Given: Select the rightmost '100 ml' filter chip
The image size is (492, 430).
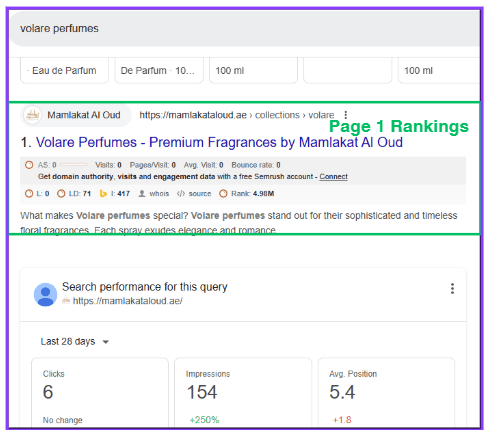Looking at the screenshot, I should point(439,71).
